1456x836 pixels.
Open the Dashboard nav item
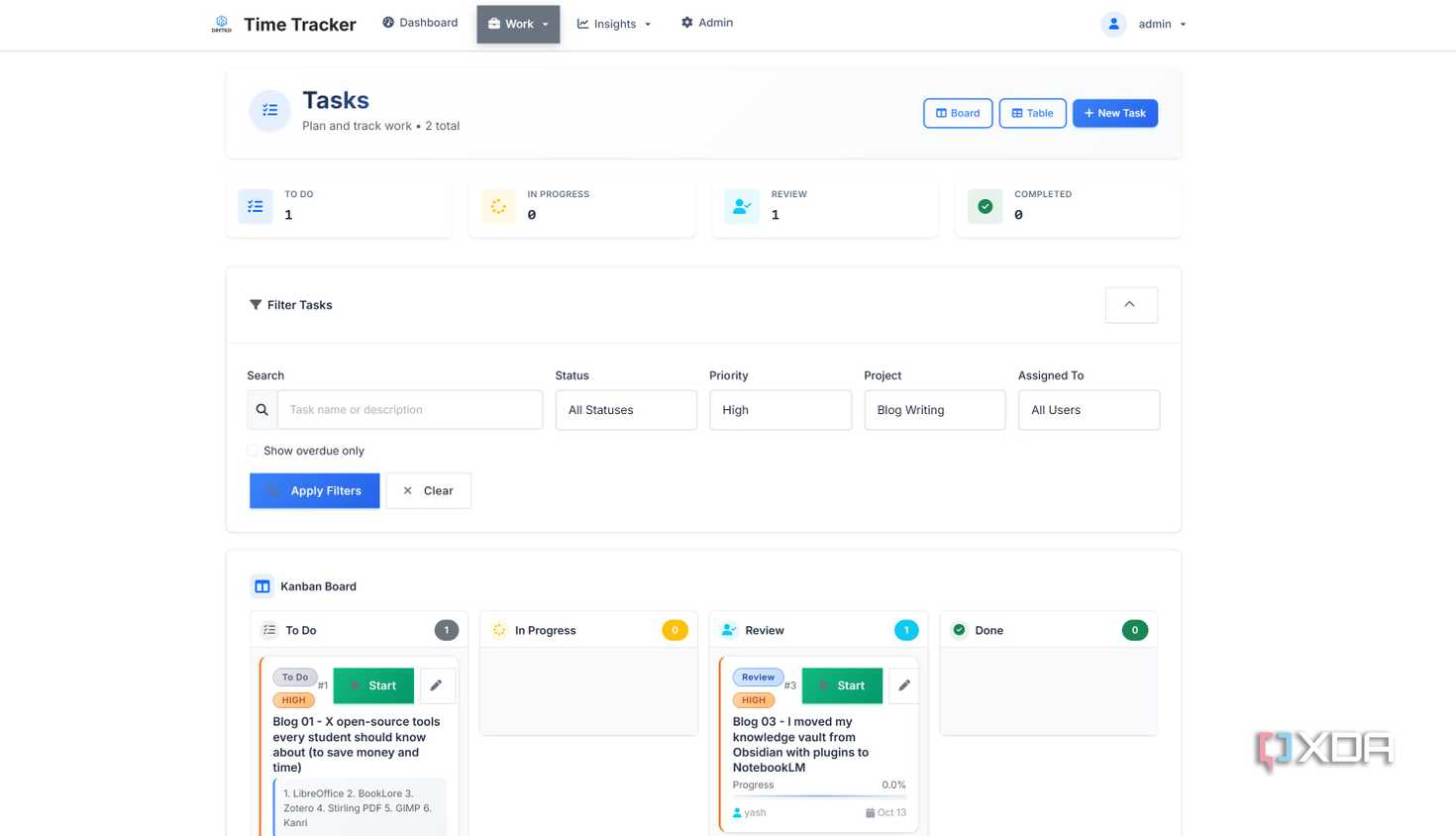pyautogui.click(x=420, y=23)
